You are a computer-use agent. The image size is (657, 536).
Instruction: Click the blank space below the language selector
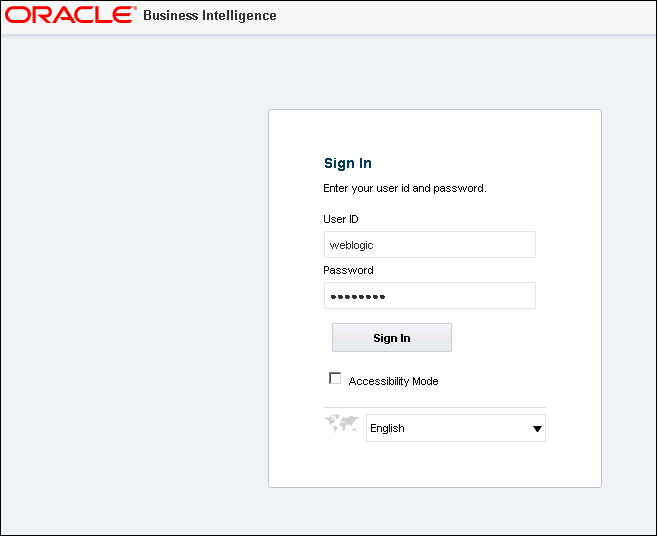(x=435, y=465)
